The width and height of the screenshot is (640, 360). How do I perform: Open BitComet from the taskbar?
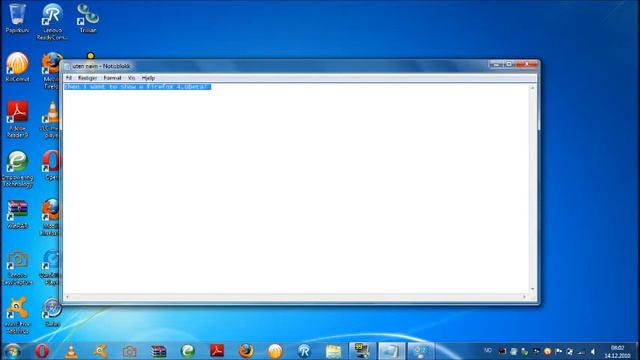click(x=276, y=351)
